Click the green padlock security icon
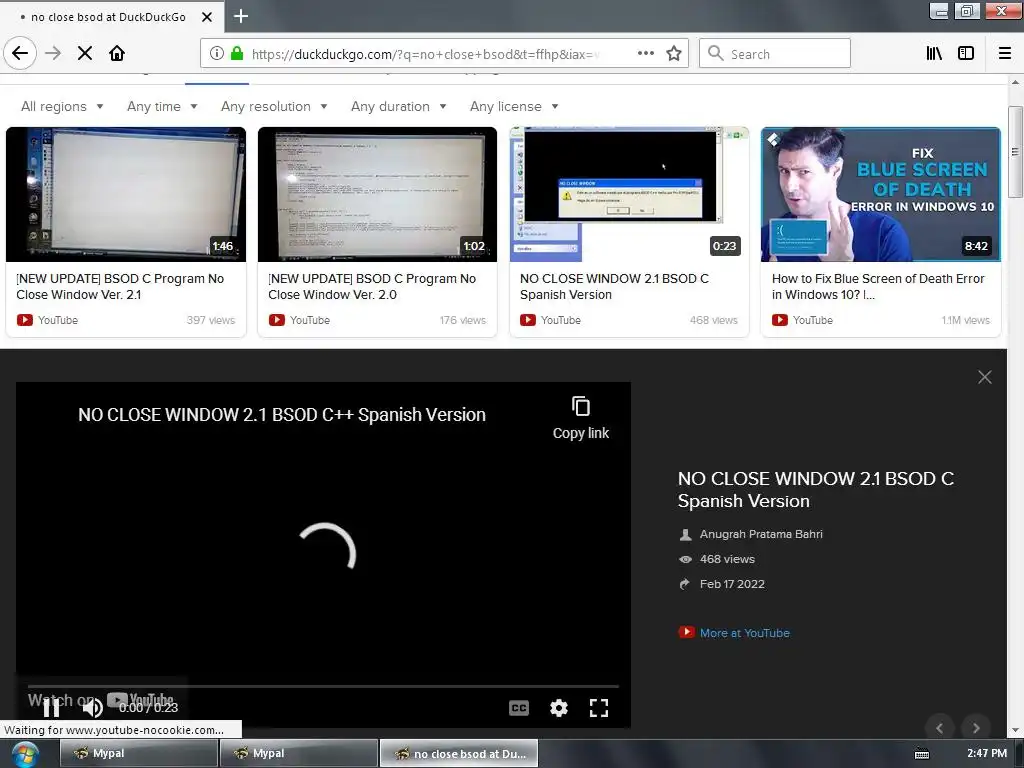Viewport: 1024px width, 768px height. click(237, 54)
